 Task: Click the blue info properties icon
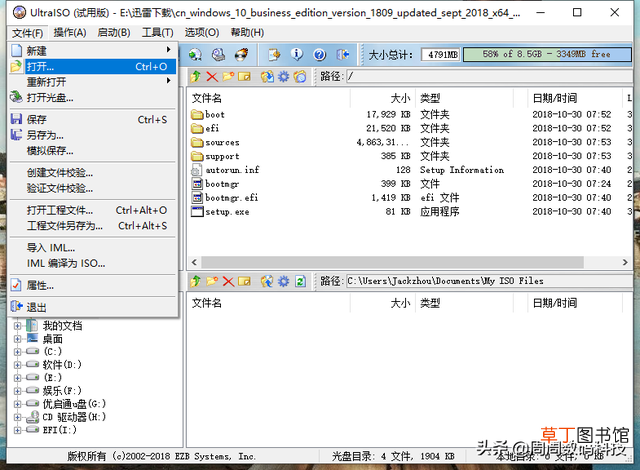coord(297,54)
